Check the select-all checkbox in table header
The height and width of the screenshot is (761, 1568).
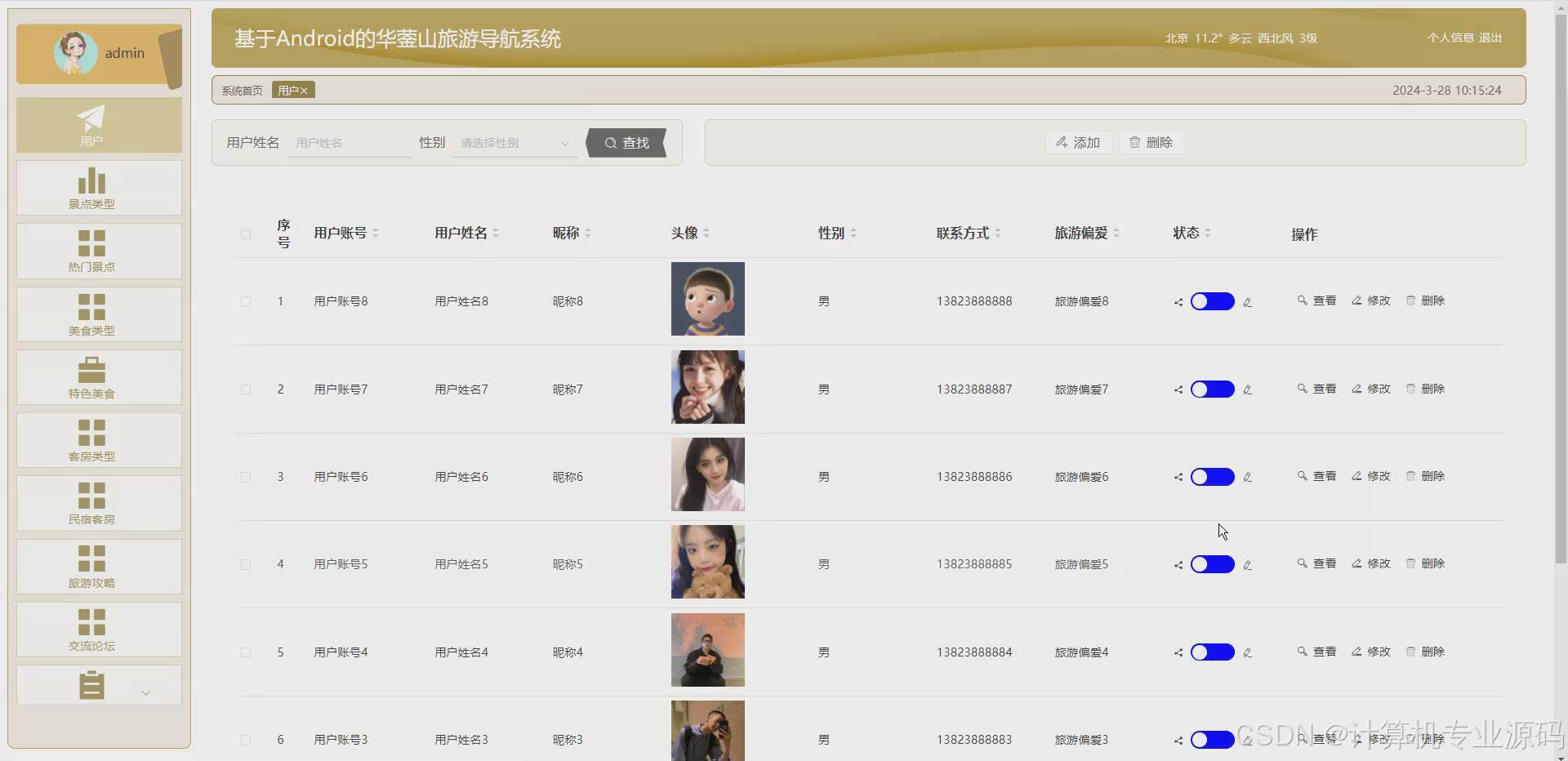245,234
